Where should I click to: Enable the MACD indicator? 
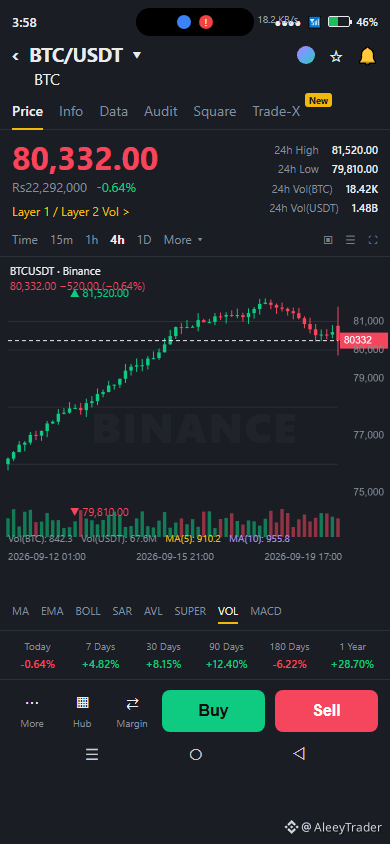(x=266, y=611)
